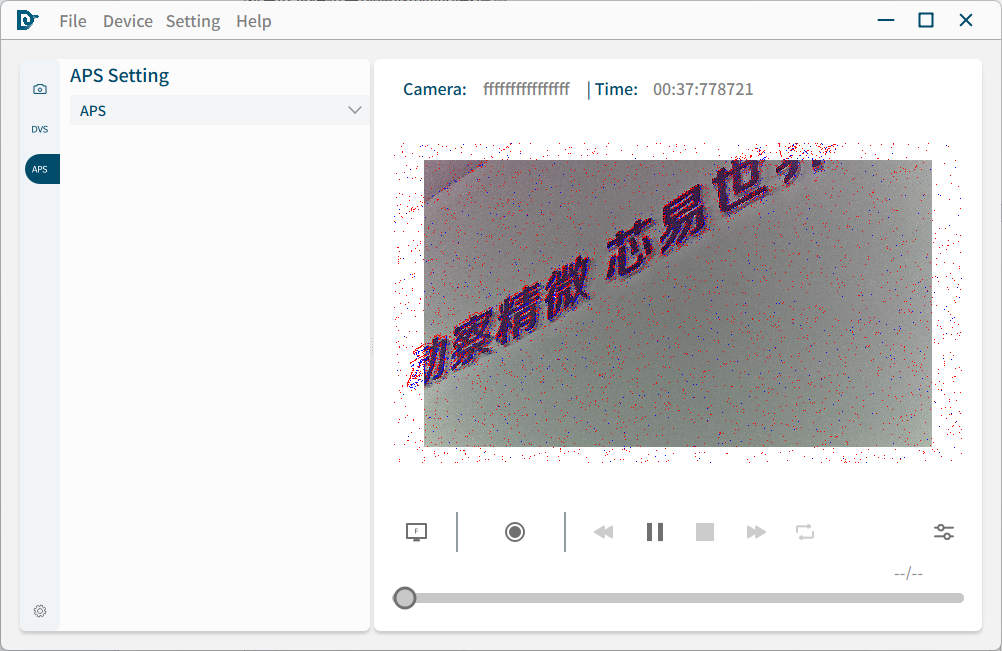Select the camera capture icon in sidebar
Screen dimensions: 1002x651
click(40, 88)
